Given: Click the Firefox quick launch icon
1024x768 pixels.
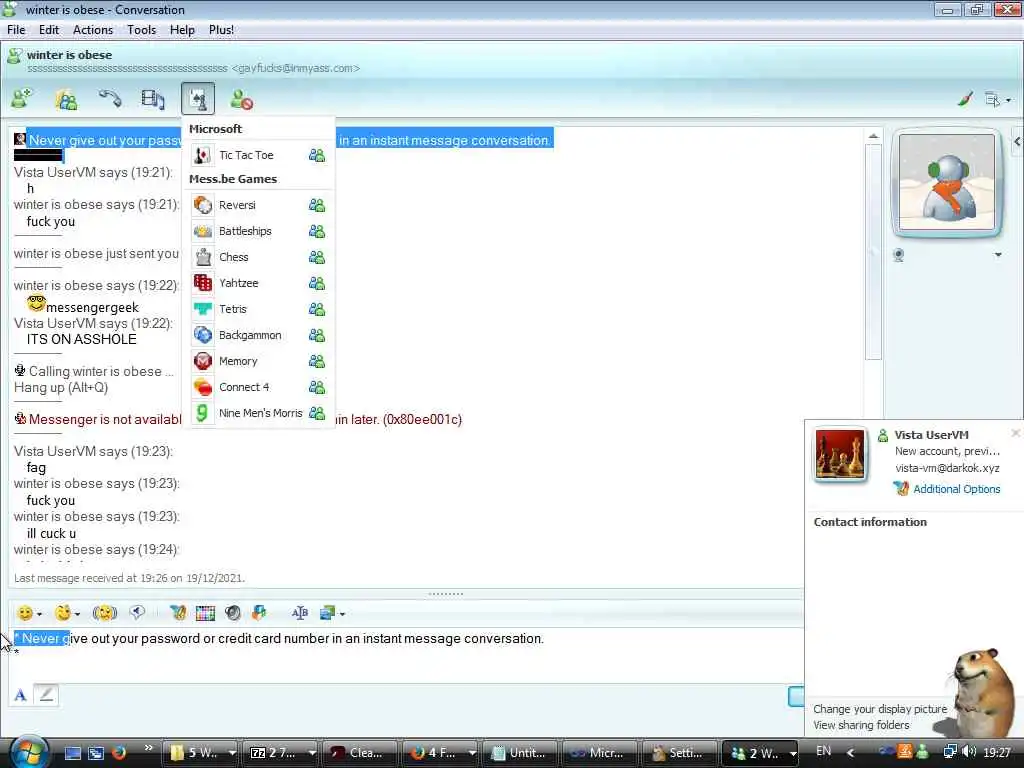Looking at the screenshot, I should click(x=119, y=753).
